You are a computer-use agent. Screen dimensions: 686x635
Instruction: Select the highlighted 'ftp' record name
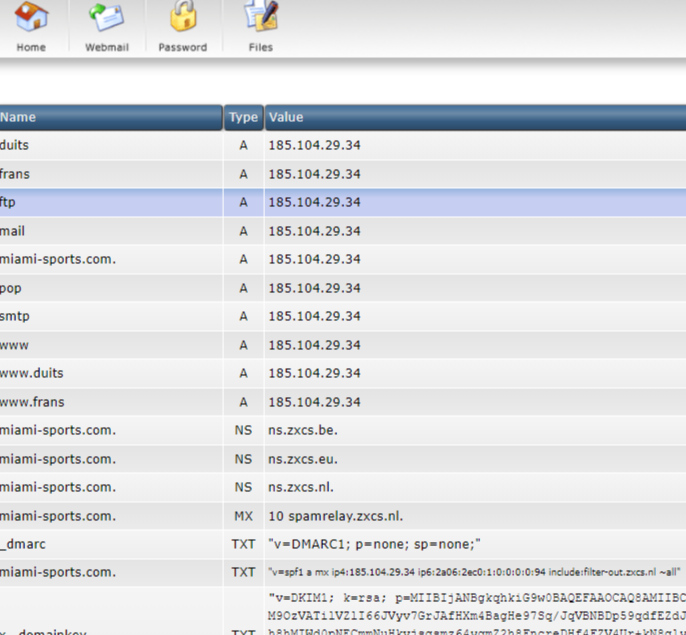point(7,202)
